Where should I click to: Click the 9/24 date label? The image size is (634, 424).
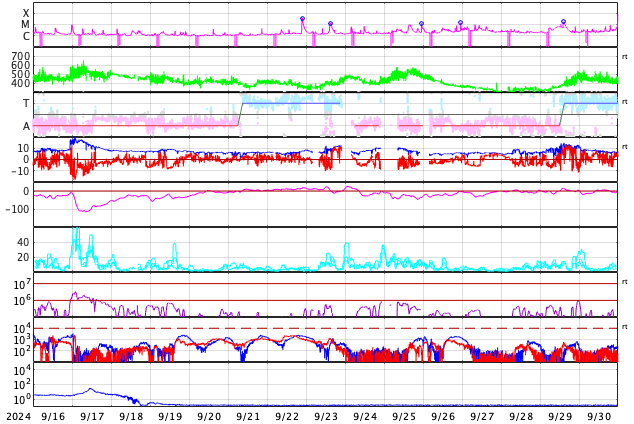pos(365,416)
